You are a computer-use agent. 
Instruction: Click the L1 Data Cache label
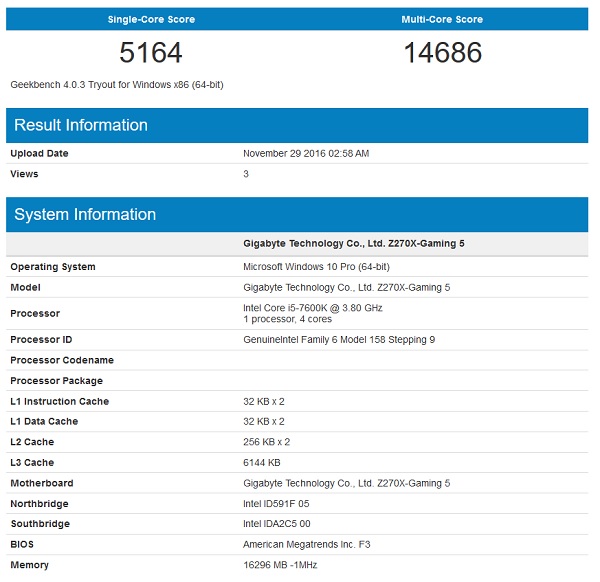(x=44, y=421)
